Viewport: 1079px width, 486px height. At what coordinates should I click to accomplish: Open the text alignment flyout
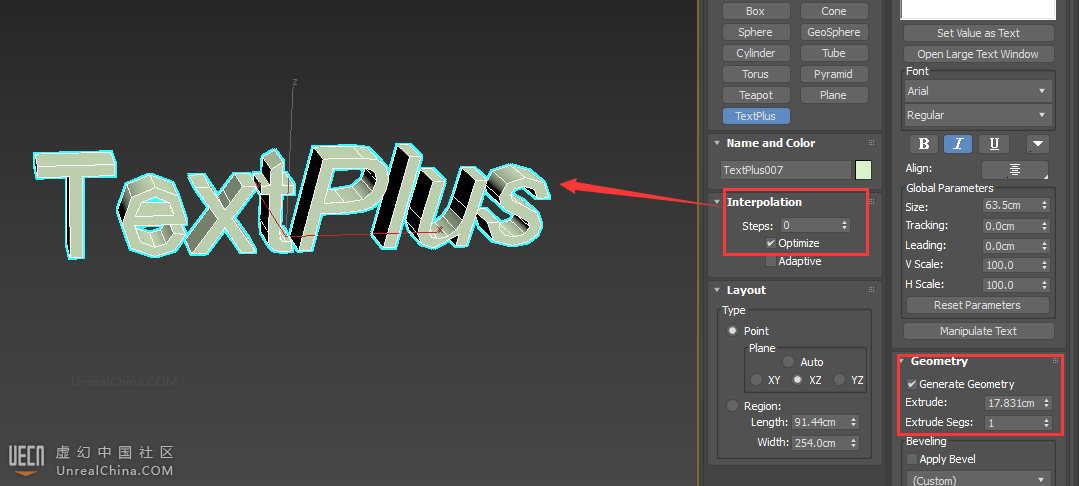point(1014,170)
